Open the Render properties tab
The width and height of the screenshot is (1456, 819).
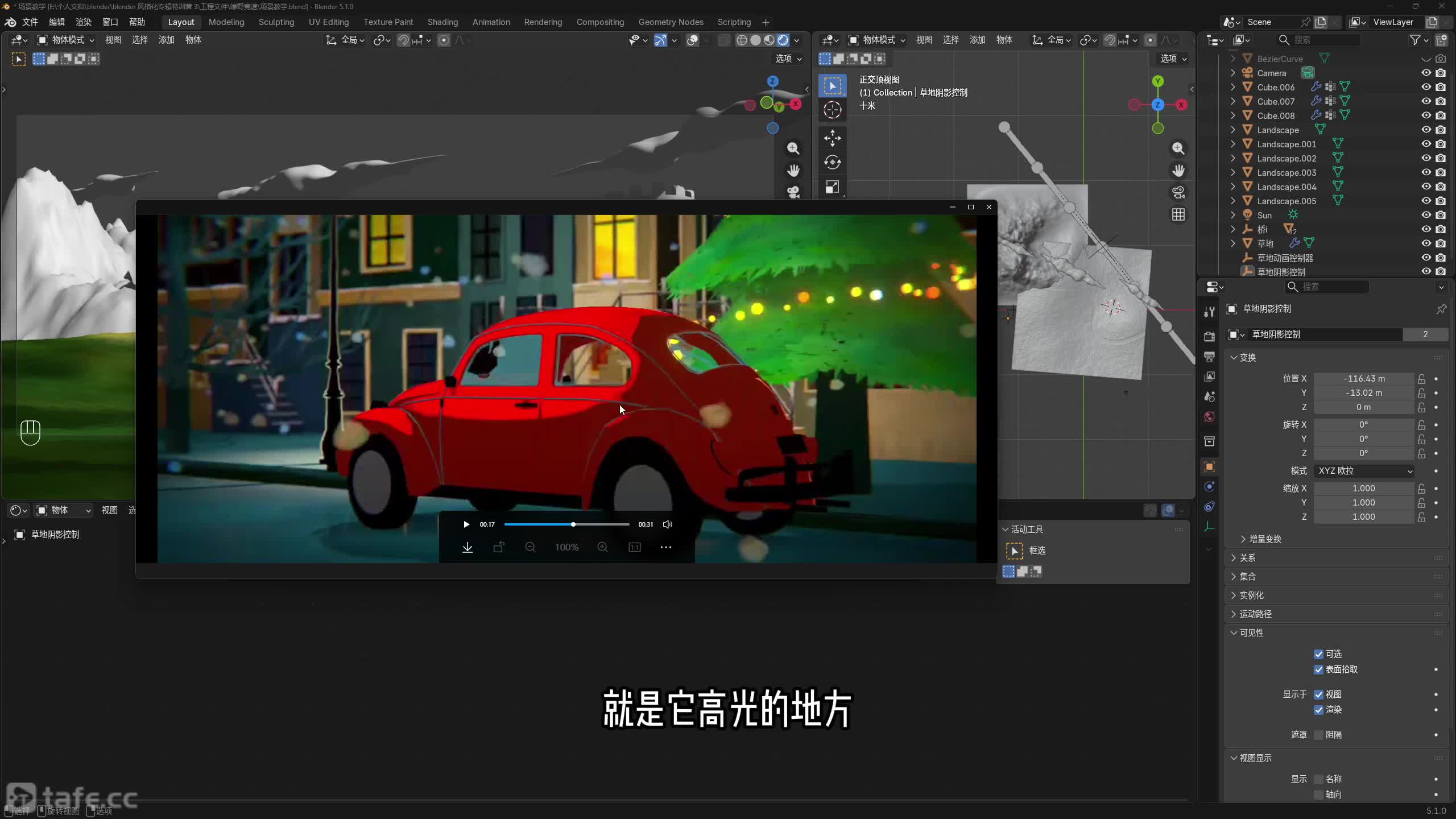point(1210,337)
